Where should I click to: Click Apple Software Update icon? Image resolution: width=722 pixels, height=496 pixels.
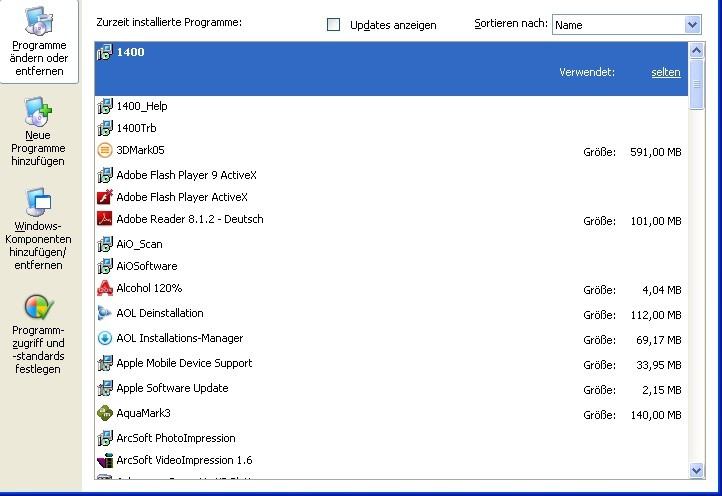click(105, 388)
